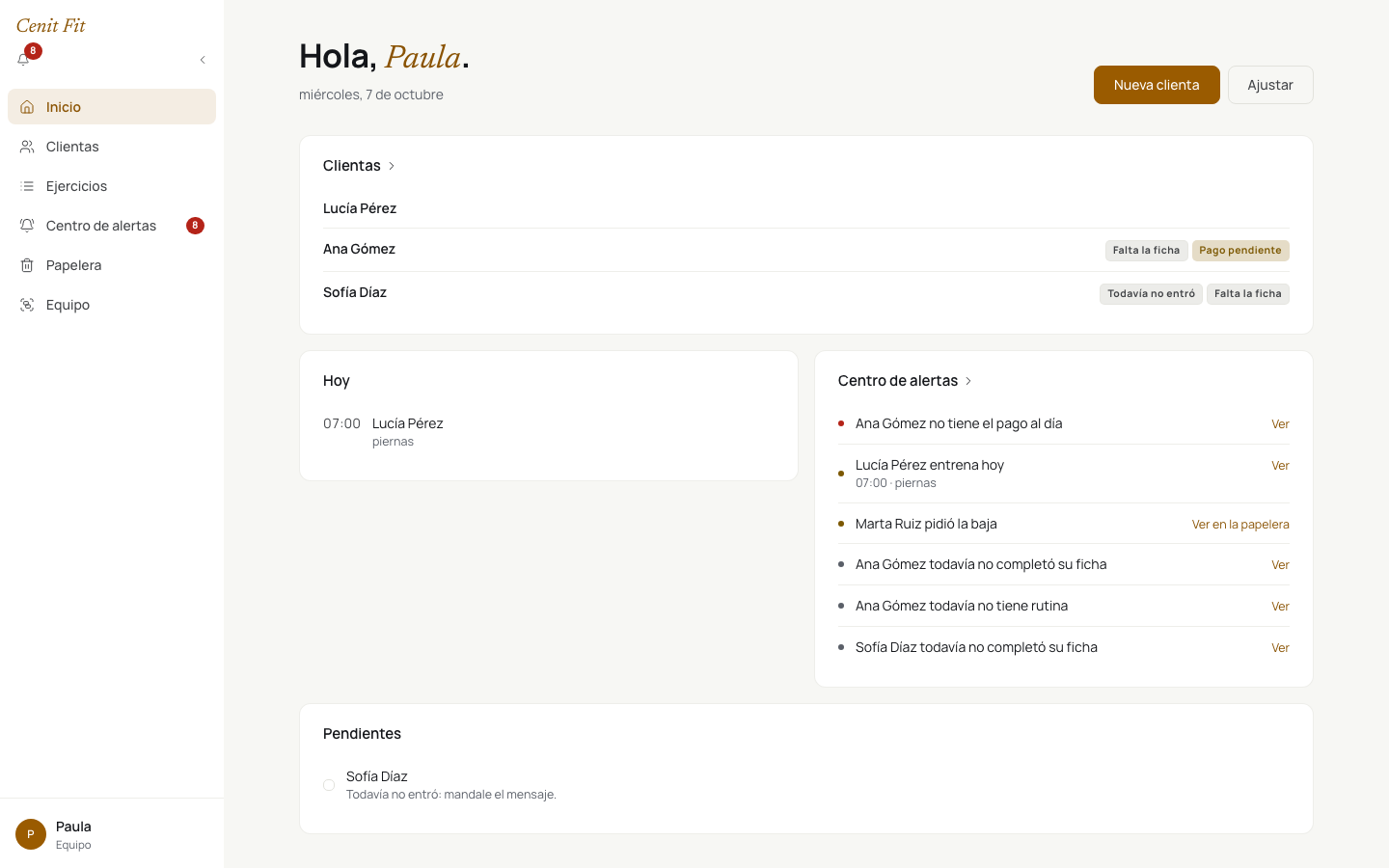Open the notifications bell in the sidebar header

tap(24, 60)
